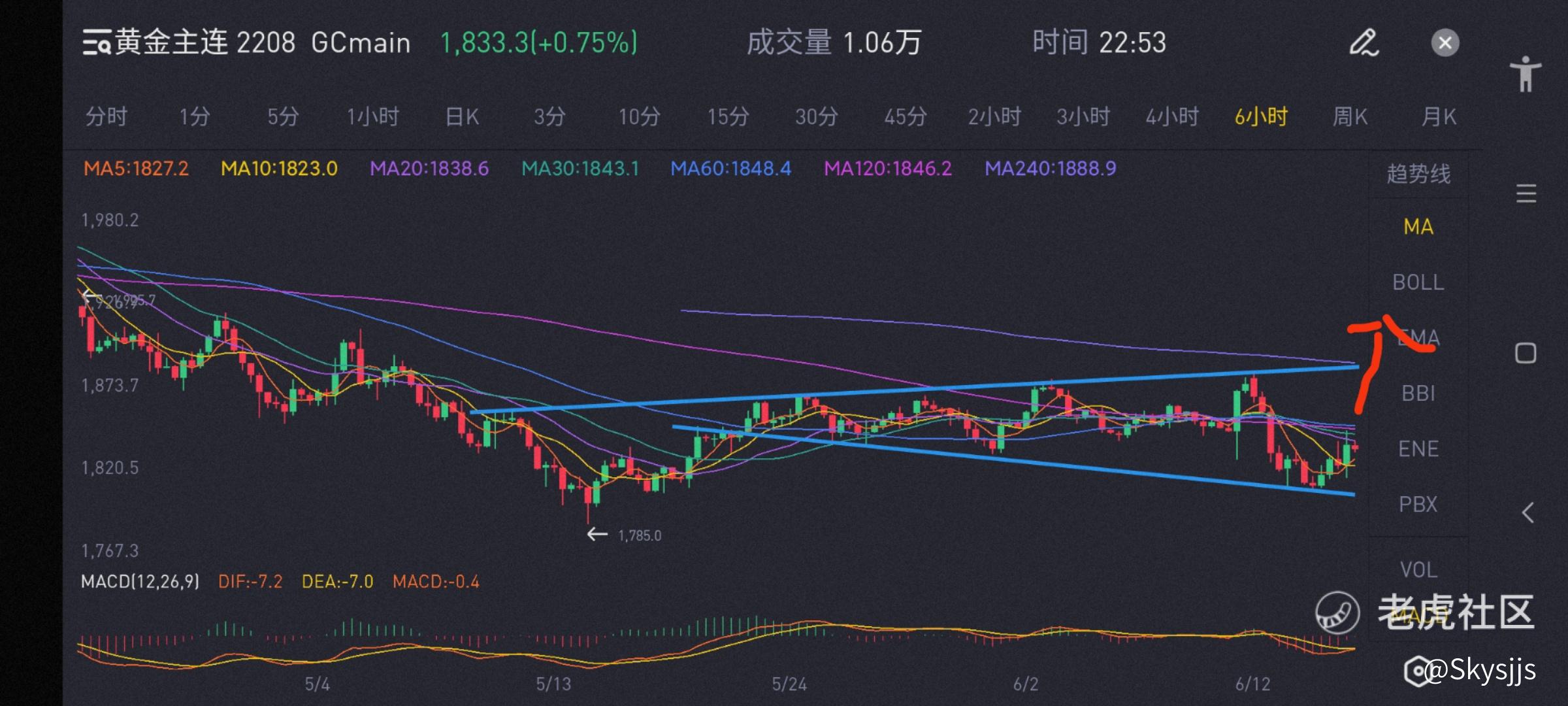Click the MACD(12,26,9) parameters label
Image resolution: width=1568 pixels, height=706 pixels.
pos(140,581)
